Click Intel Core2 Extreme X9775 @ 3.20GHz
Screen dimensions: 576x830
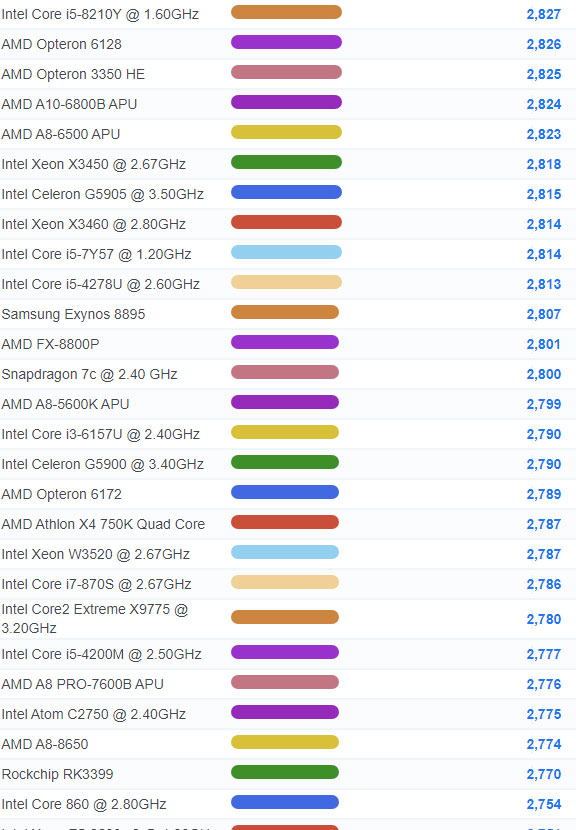pos(95,619)
